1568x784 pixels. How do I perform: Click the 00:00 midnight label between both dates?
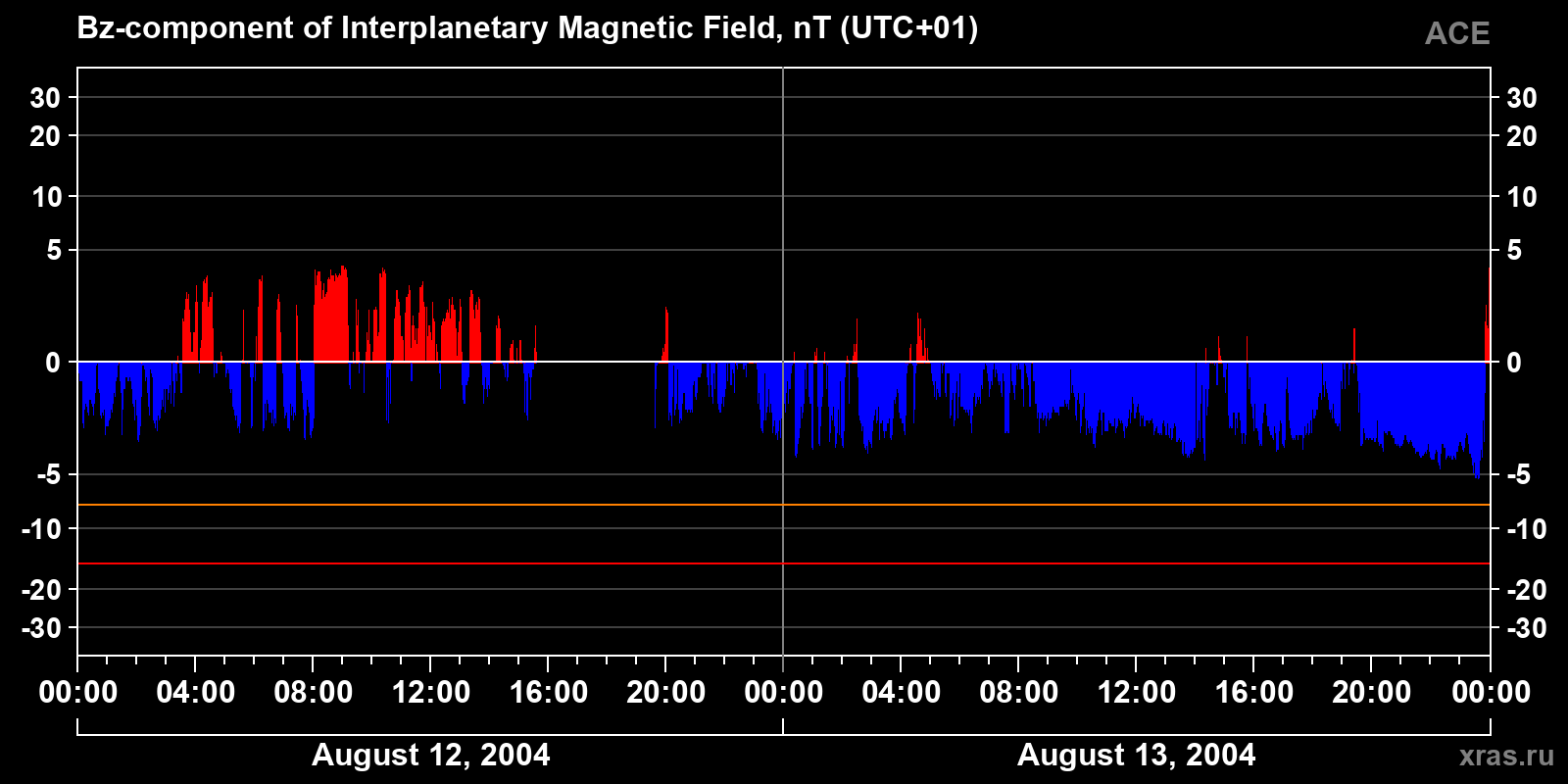coord(784,693)
